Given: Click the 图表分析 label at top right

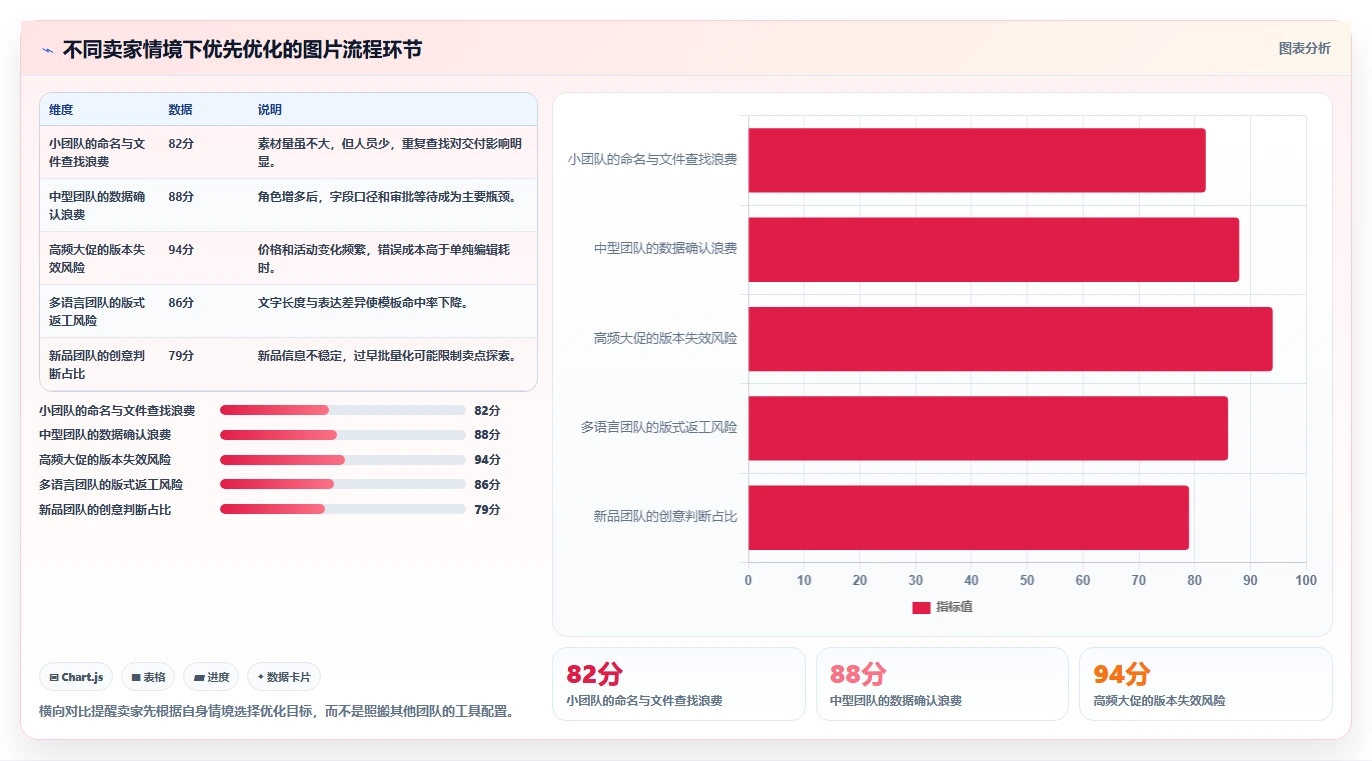Looking at the screenshot, I should coord(1304,48).
